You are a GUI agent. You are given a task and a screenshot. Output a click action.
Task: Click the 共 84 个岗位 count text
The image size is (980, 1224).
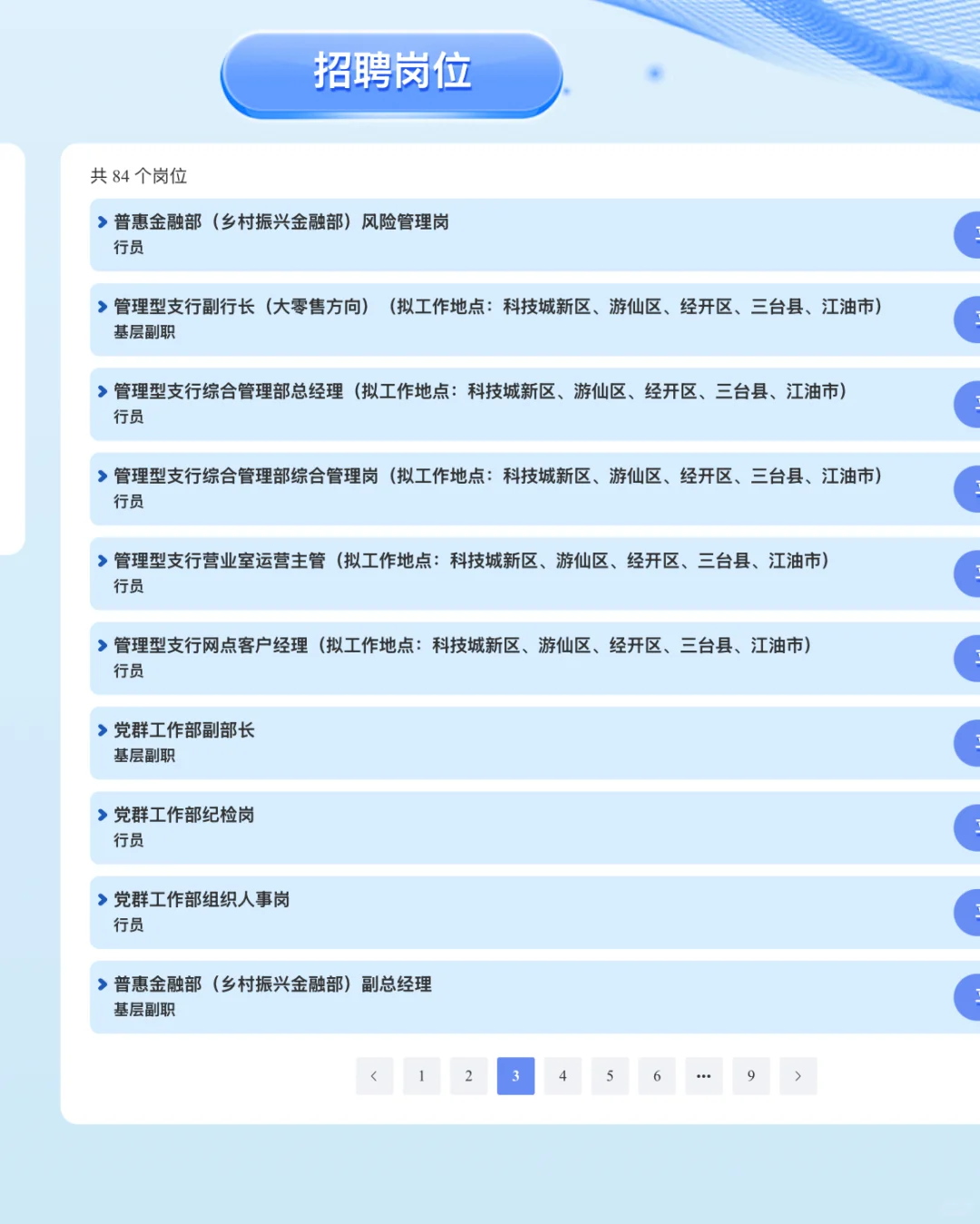139,176
